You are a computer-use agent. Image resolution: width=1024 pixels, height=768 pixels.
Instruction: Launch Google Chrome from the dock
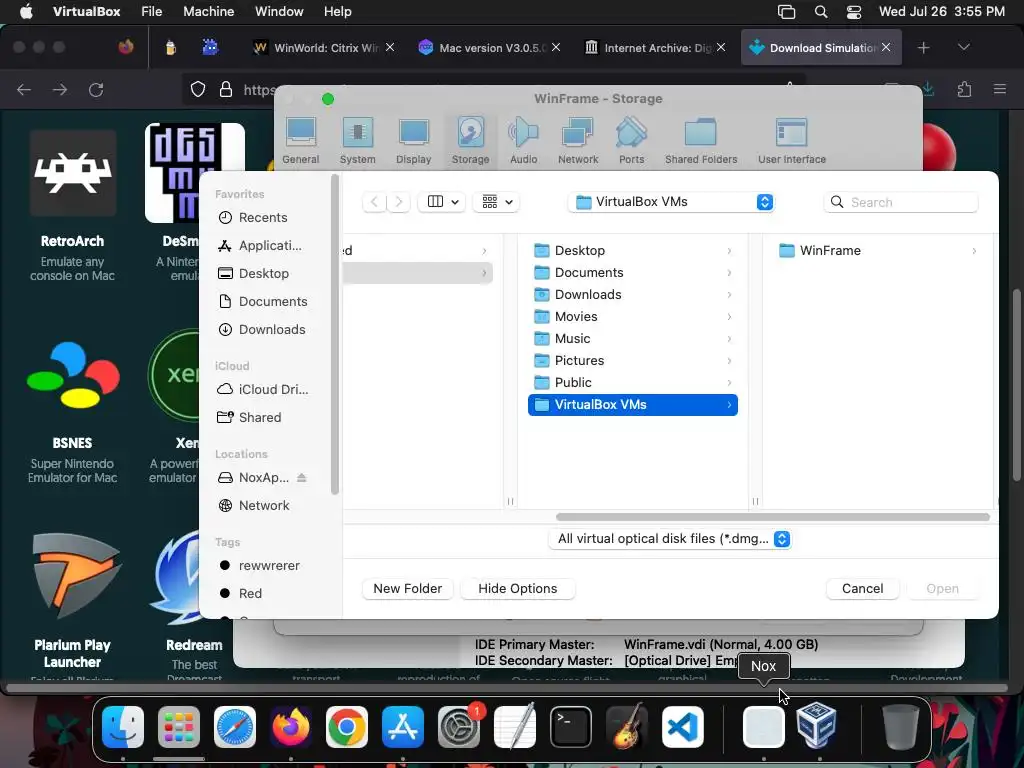(x=347, y=727)
